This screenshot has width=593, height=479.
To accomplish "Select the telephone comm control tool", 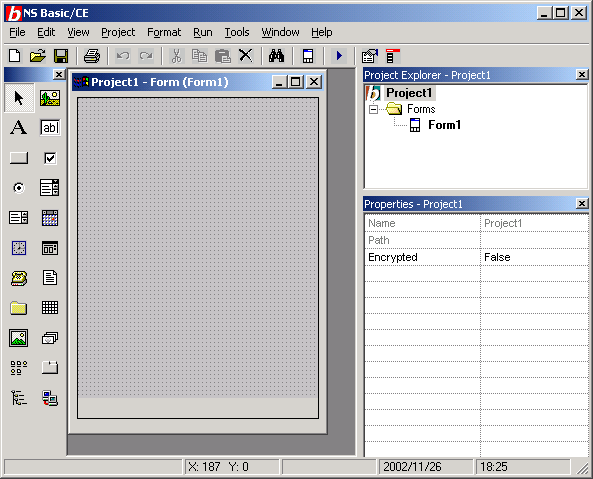I will [x=19, y=278].
